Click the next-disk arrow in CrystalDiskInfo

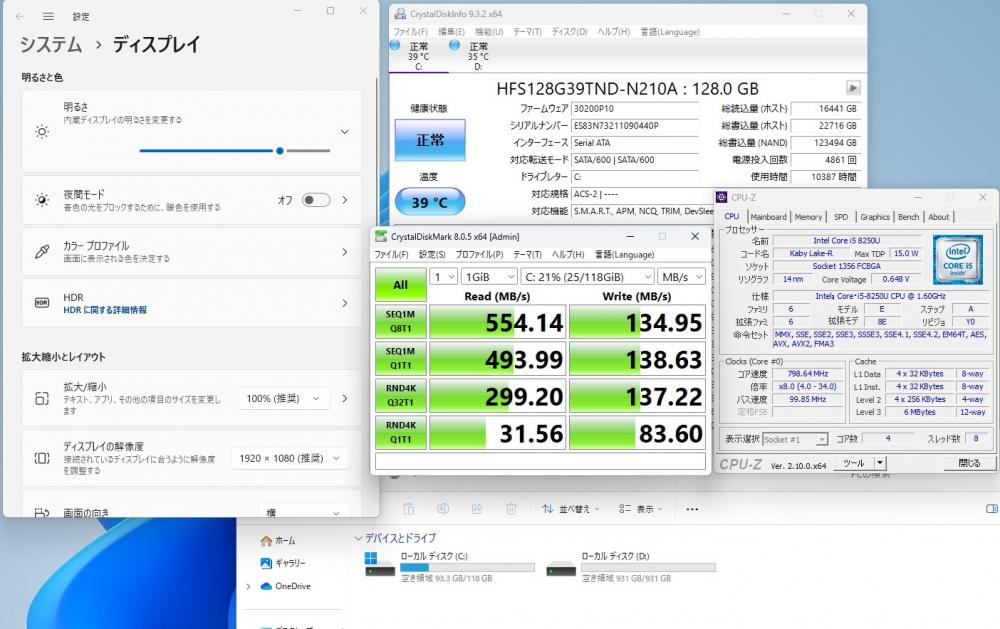853,88
